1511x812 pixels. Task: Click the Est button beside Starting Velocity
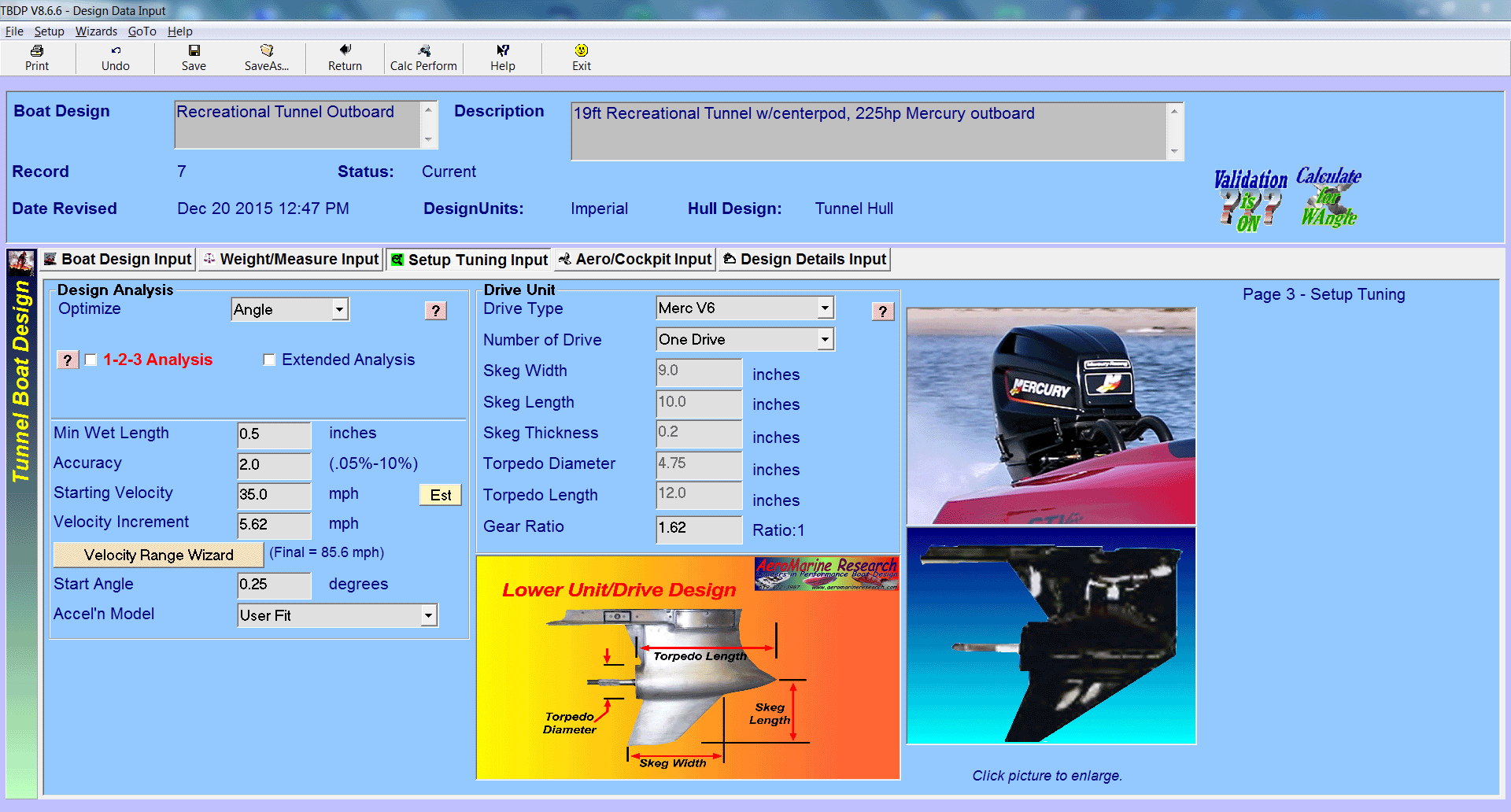click(x=440, y=495)
